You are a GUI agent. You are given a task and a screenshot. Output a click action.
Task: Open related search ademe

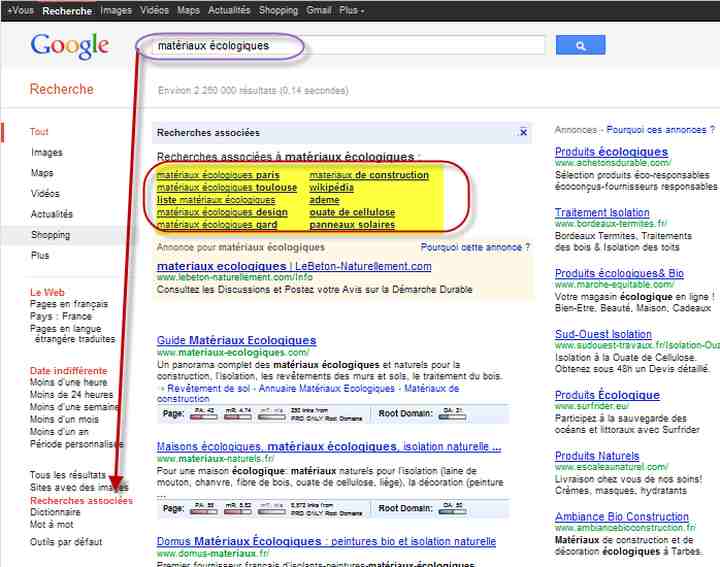coord(324,200)
